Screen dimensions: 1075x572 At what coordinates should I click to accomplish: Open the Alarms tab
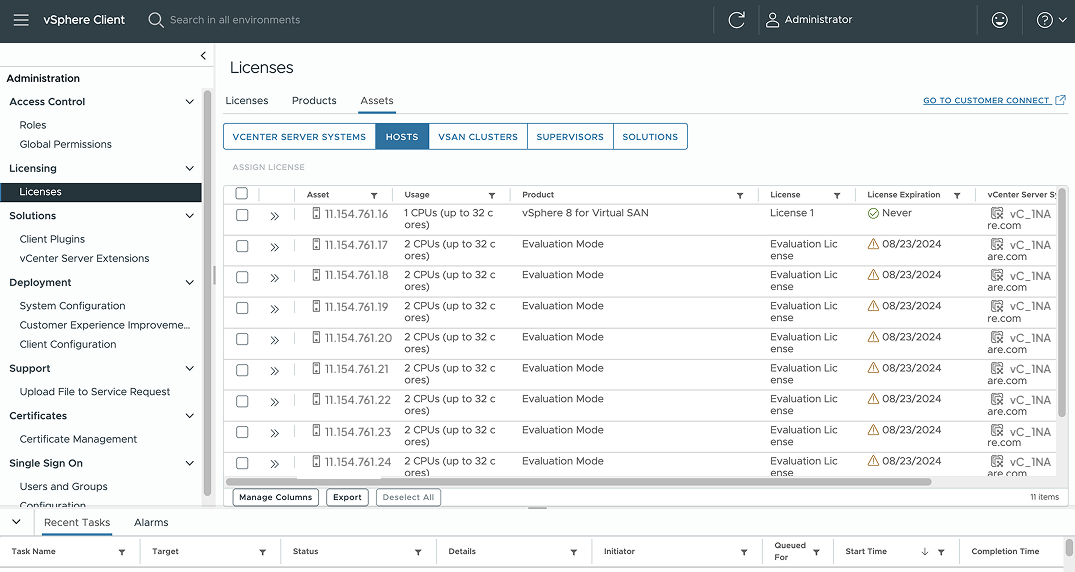(151, 523)
